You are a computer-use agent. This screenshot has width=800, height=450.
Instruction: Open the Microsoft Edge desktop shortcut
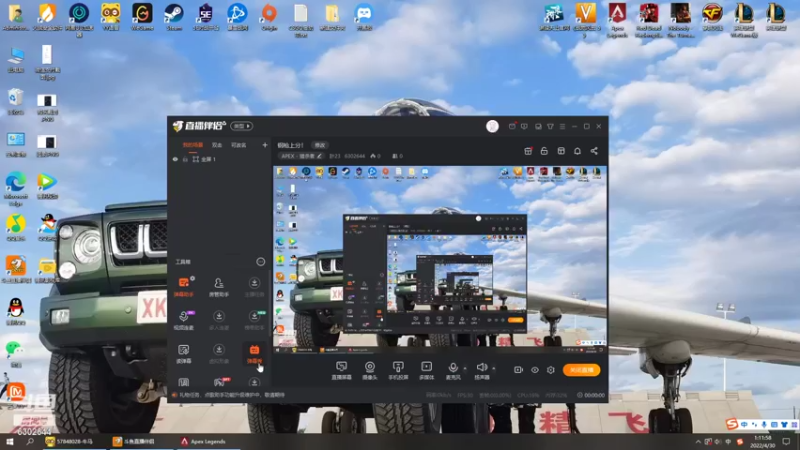[x=16, y=189]
